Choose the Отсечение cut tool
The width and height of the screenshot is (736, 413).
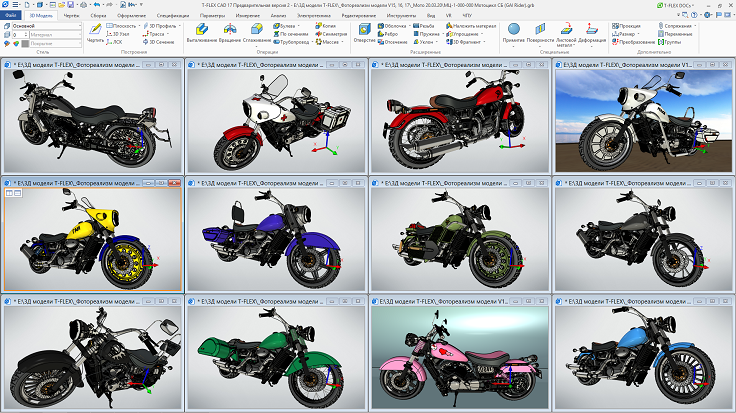[x=392, y=42]
